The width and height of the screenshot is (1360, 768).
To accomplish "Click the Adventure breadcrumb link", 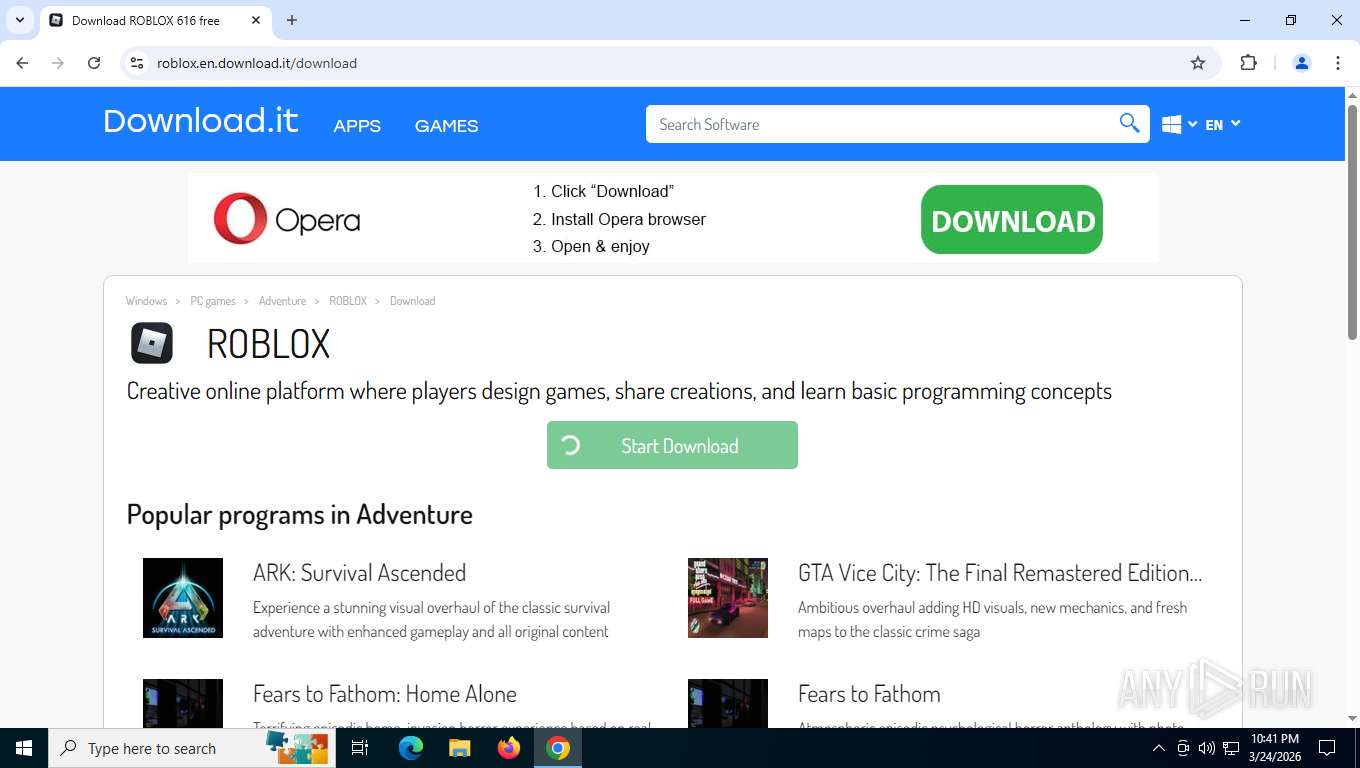I will pyautogui.click(x=283, y=301).
